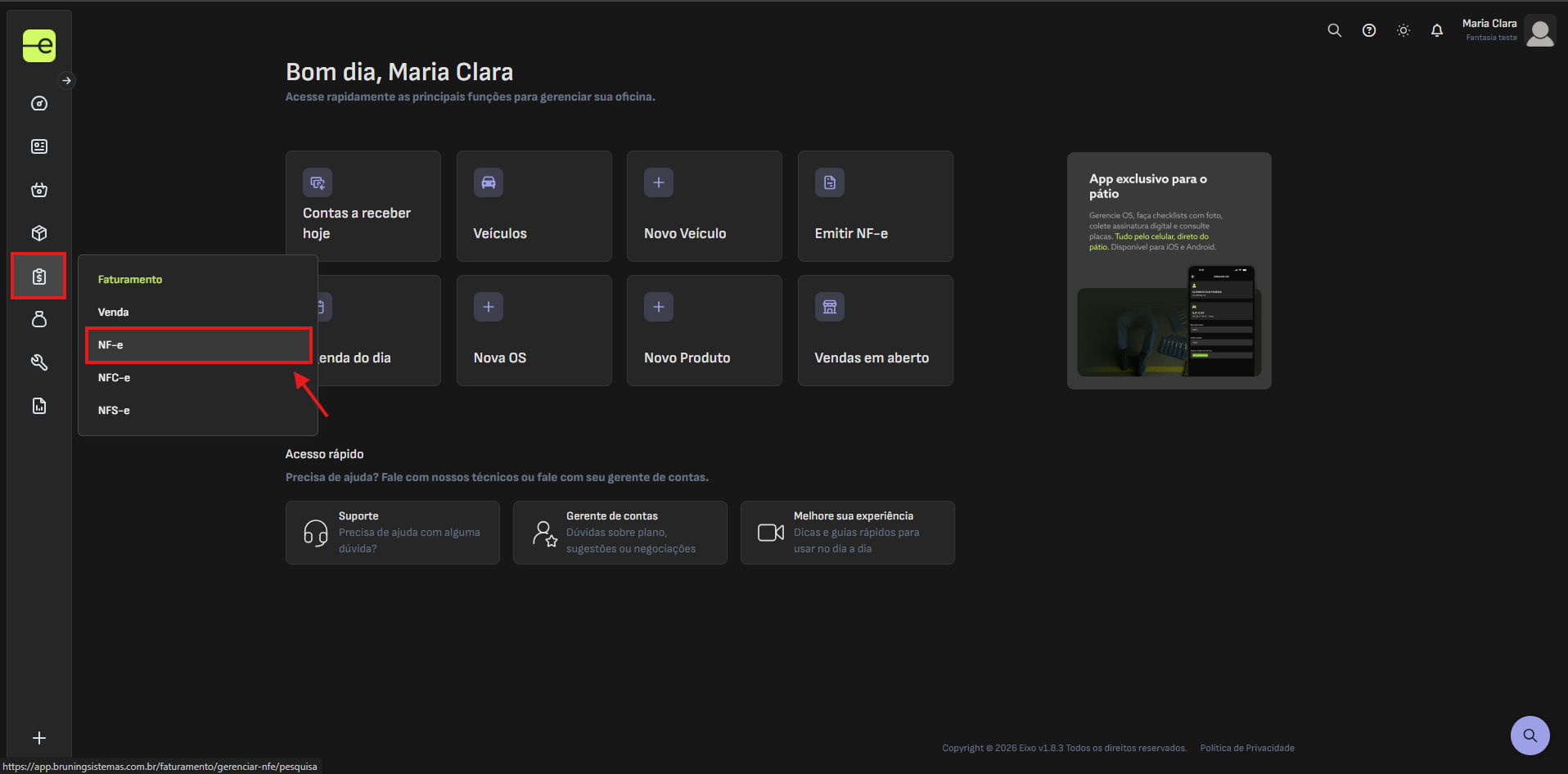Open Maria Clara user profile avatar

coord(1539,32)
